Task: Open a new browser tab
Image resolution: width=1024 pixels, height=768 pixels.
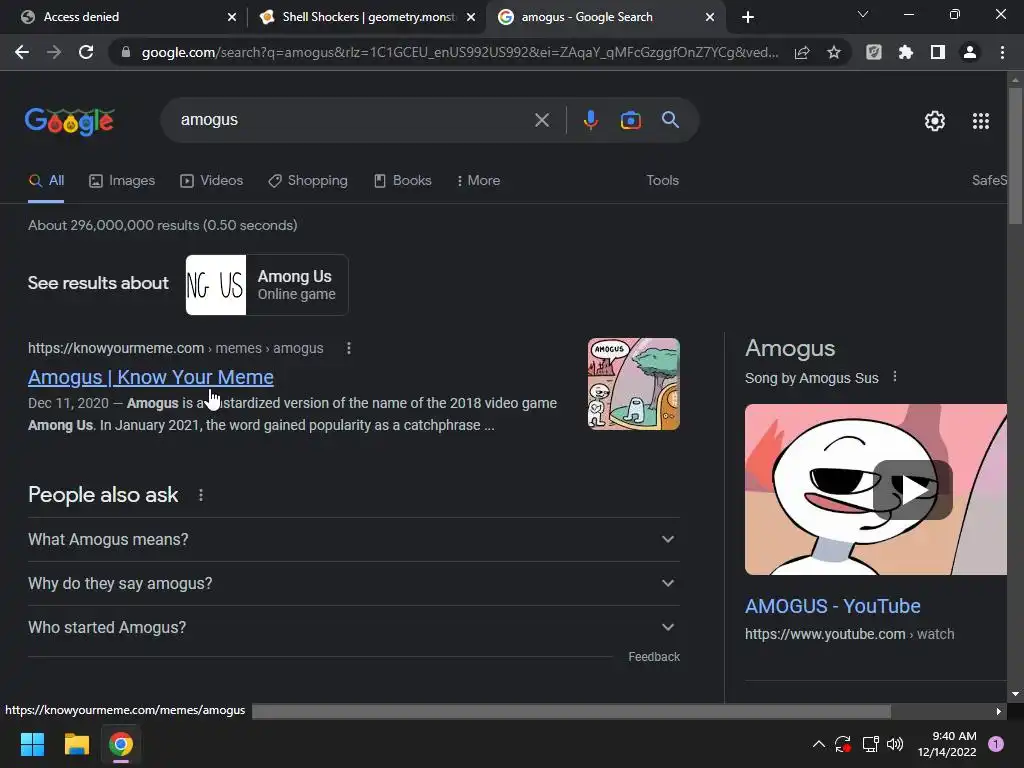Action: click(748, 17)
